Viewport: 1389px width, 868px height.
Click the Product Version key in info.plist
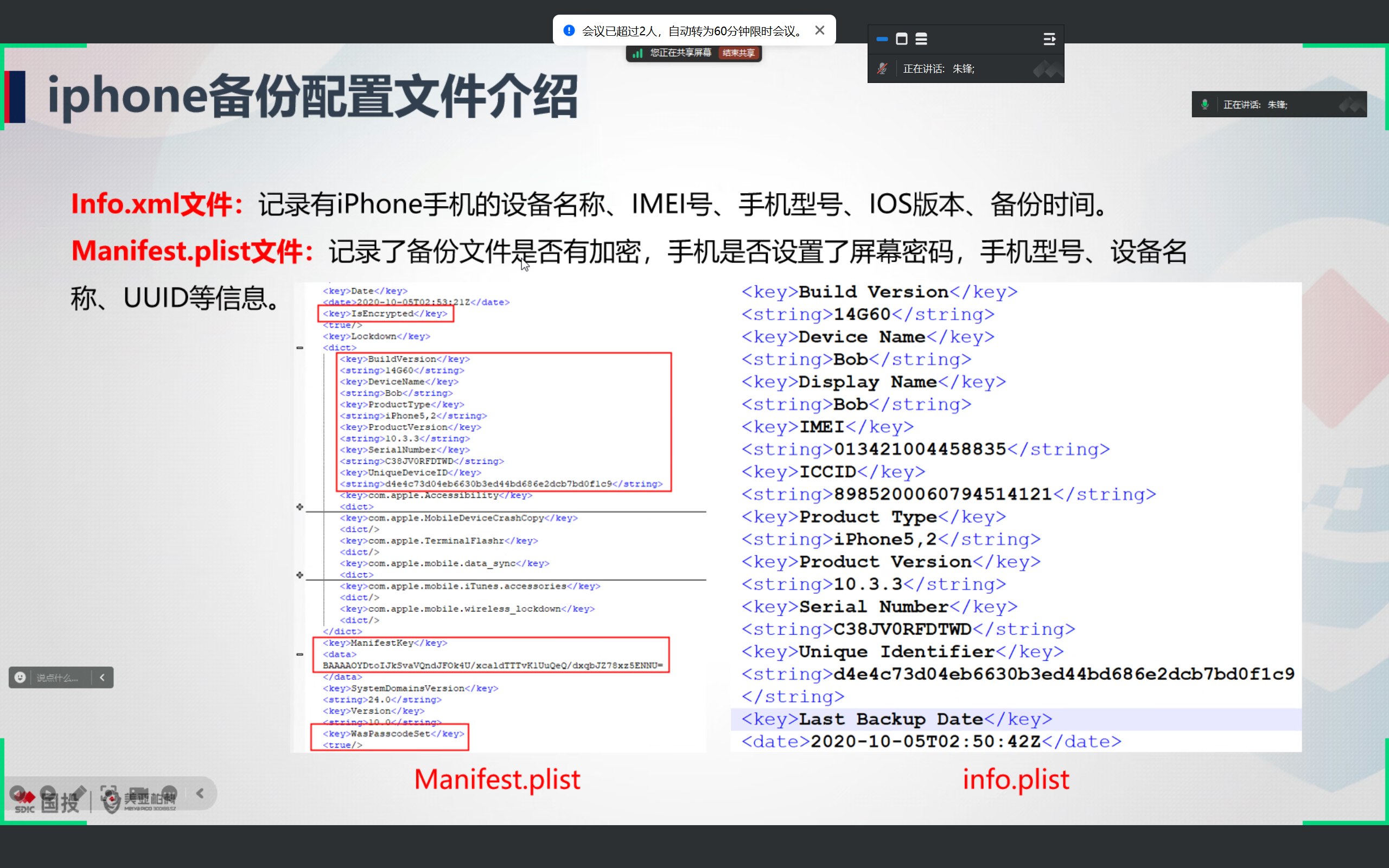[x=891, y=562]
